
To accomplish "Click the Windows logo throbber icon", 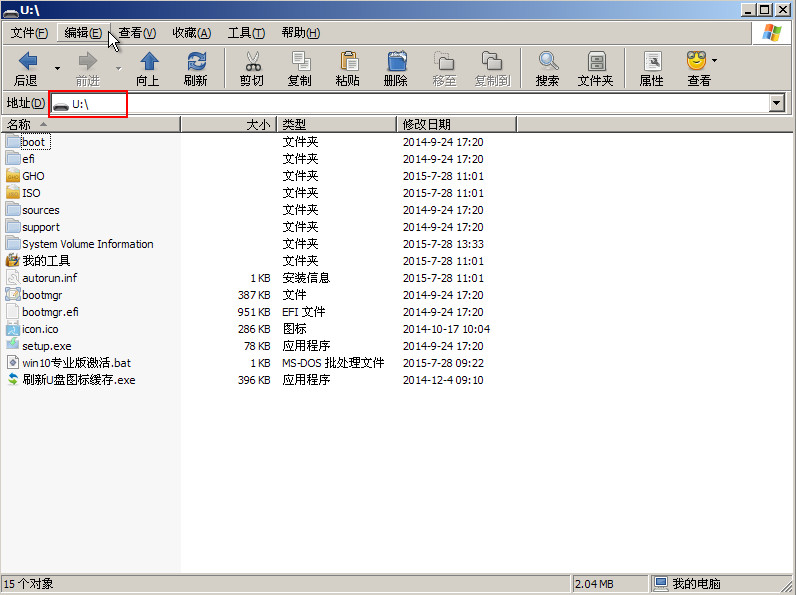I will click(x=772, y=33).
